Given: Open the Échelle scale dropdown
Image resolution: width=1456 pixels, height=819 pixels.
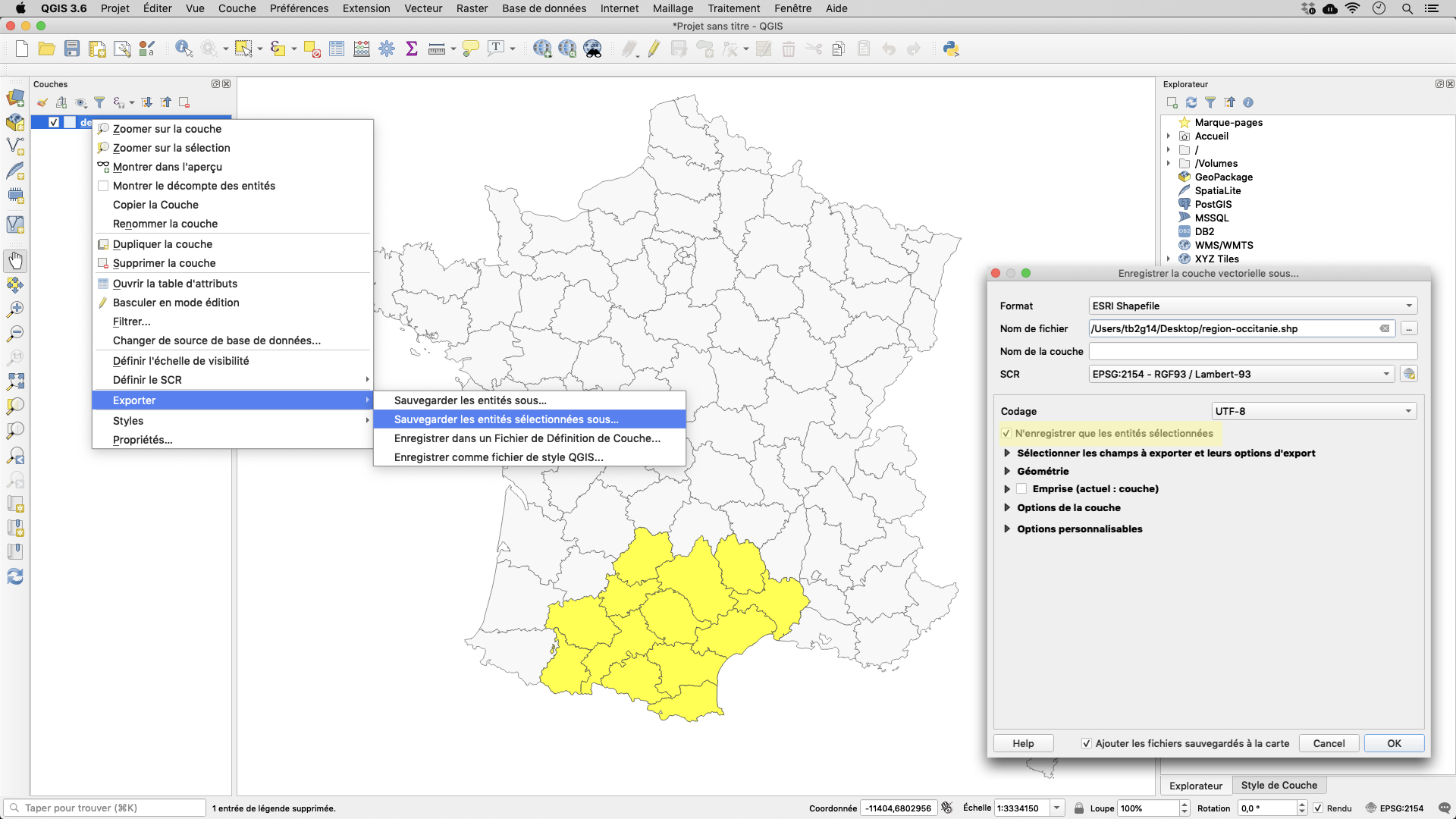Looking at the screenshot, I should tap(1056, 808).
